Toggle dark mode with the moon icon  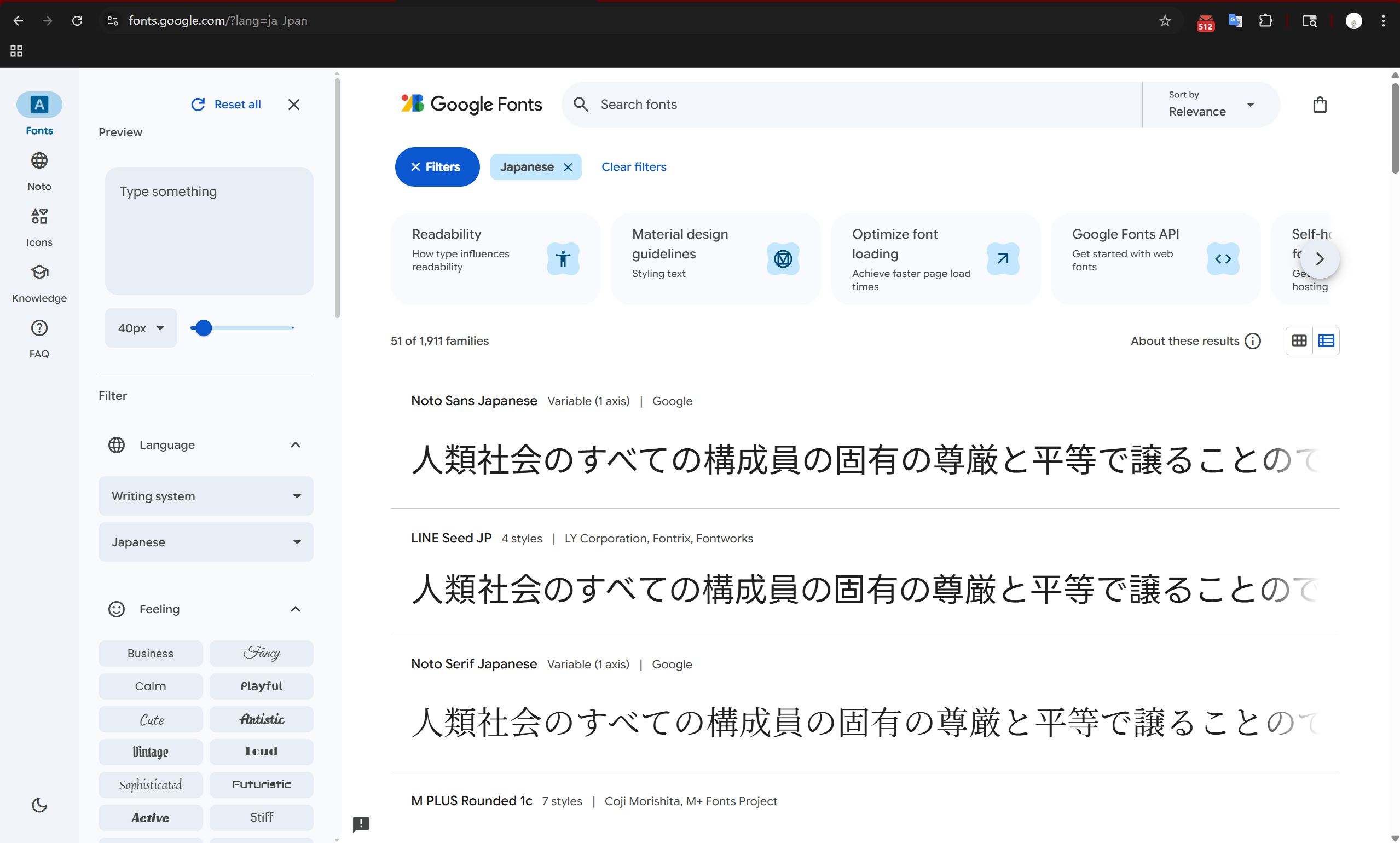(x=38, y=805)
